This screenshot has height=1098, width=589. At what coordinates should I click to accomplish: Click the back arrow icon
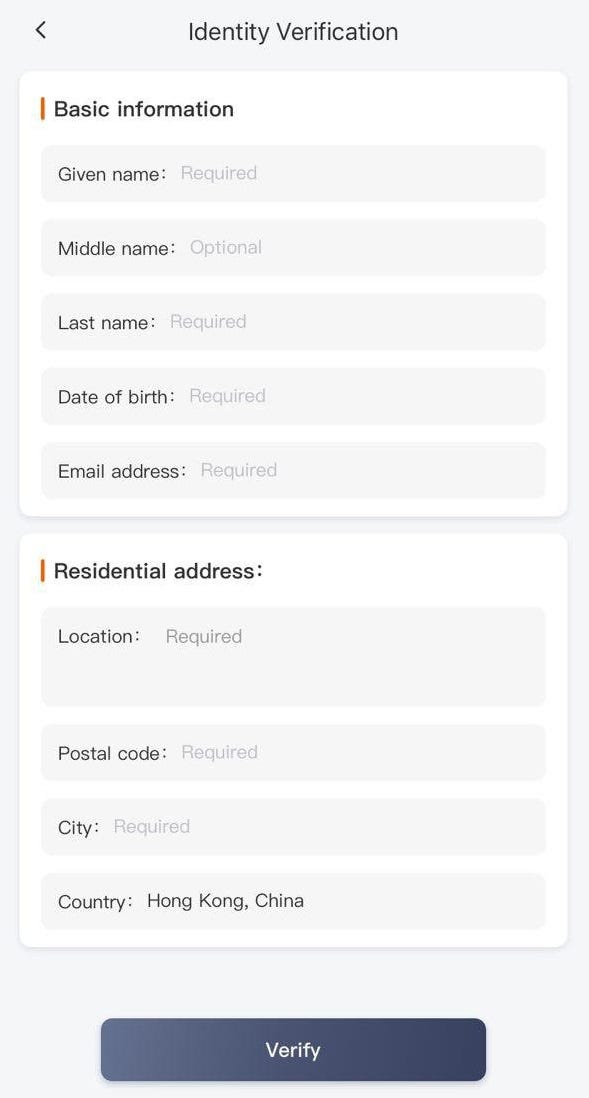pyautogui.click(x=40, y=30)
